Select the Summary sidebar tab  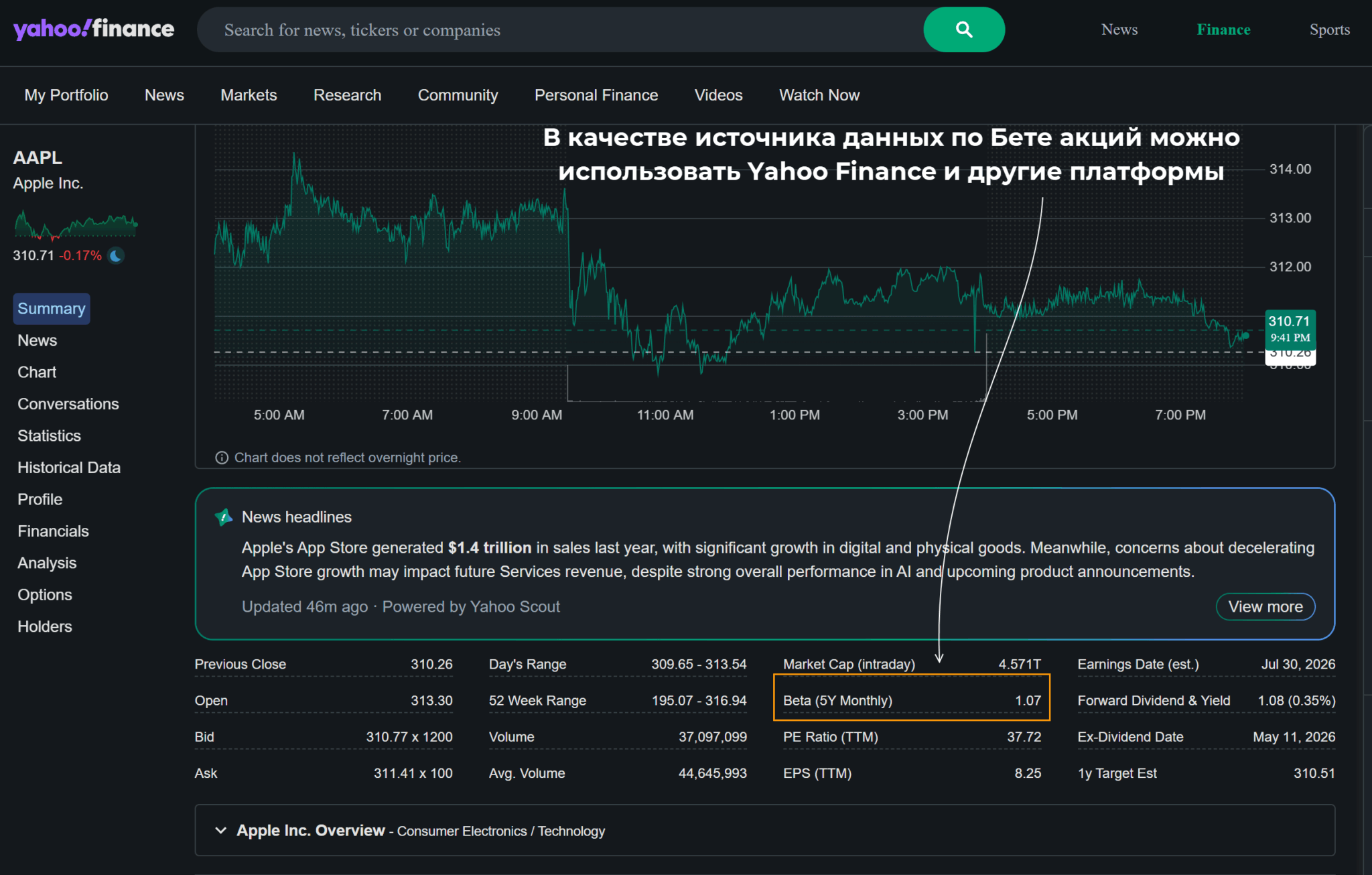pos(52,309)
